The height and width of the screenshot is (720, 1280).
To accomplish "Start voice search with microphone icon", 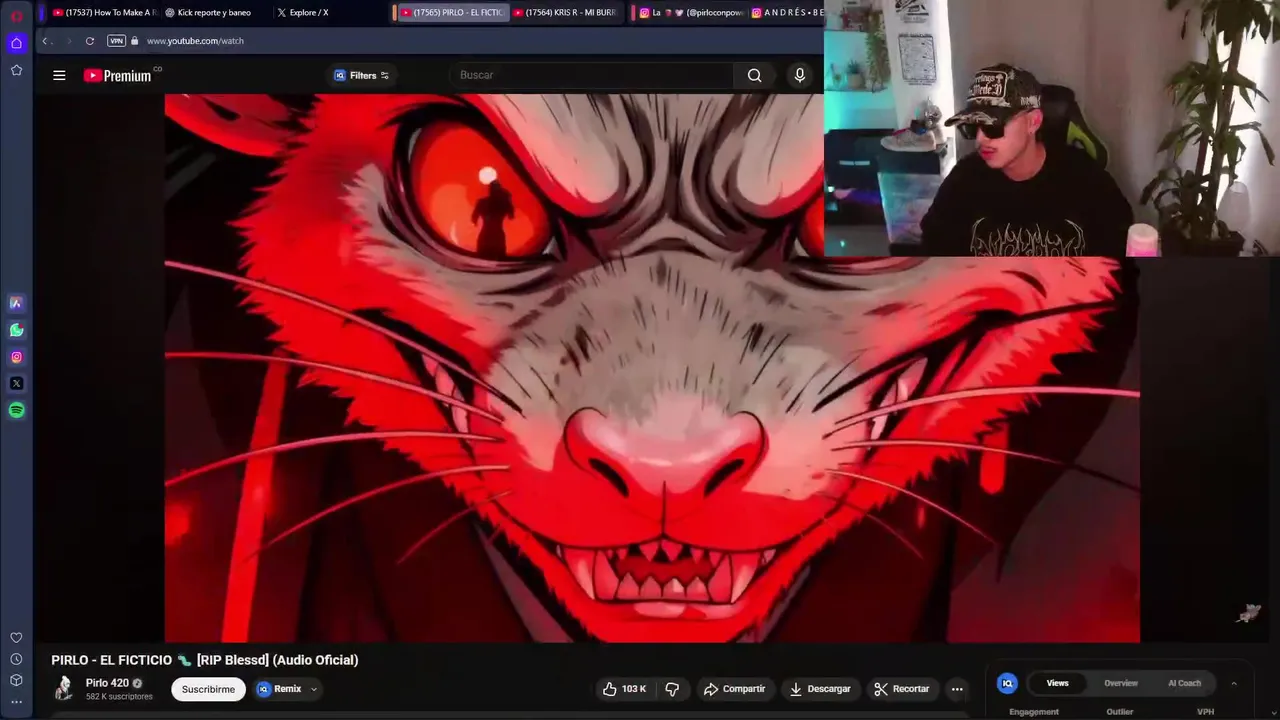I will [799, 75].
